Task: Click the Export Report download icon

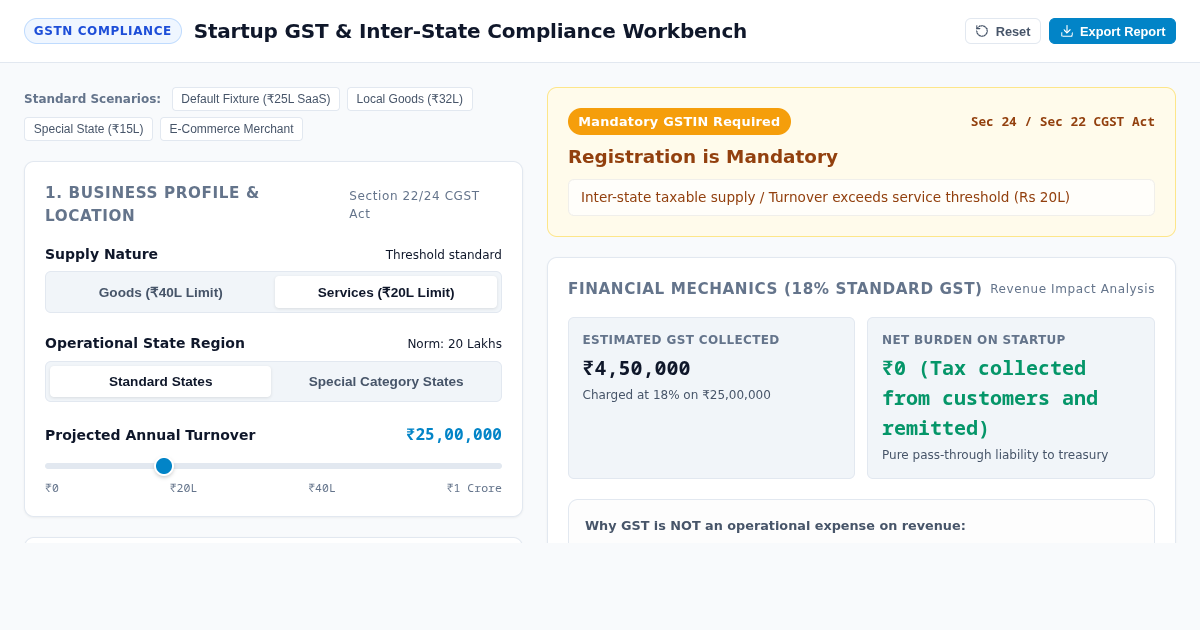Action: tap(1067, 31)
